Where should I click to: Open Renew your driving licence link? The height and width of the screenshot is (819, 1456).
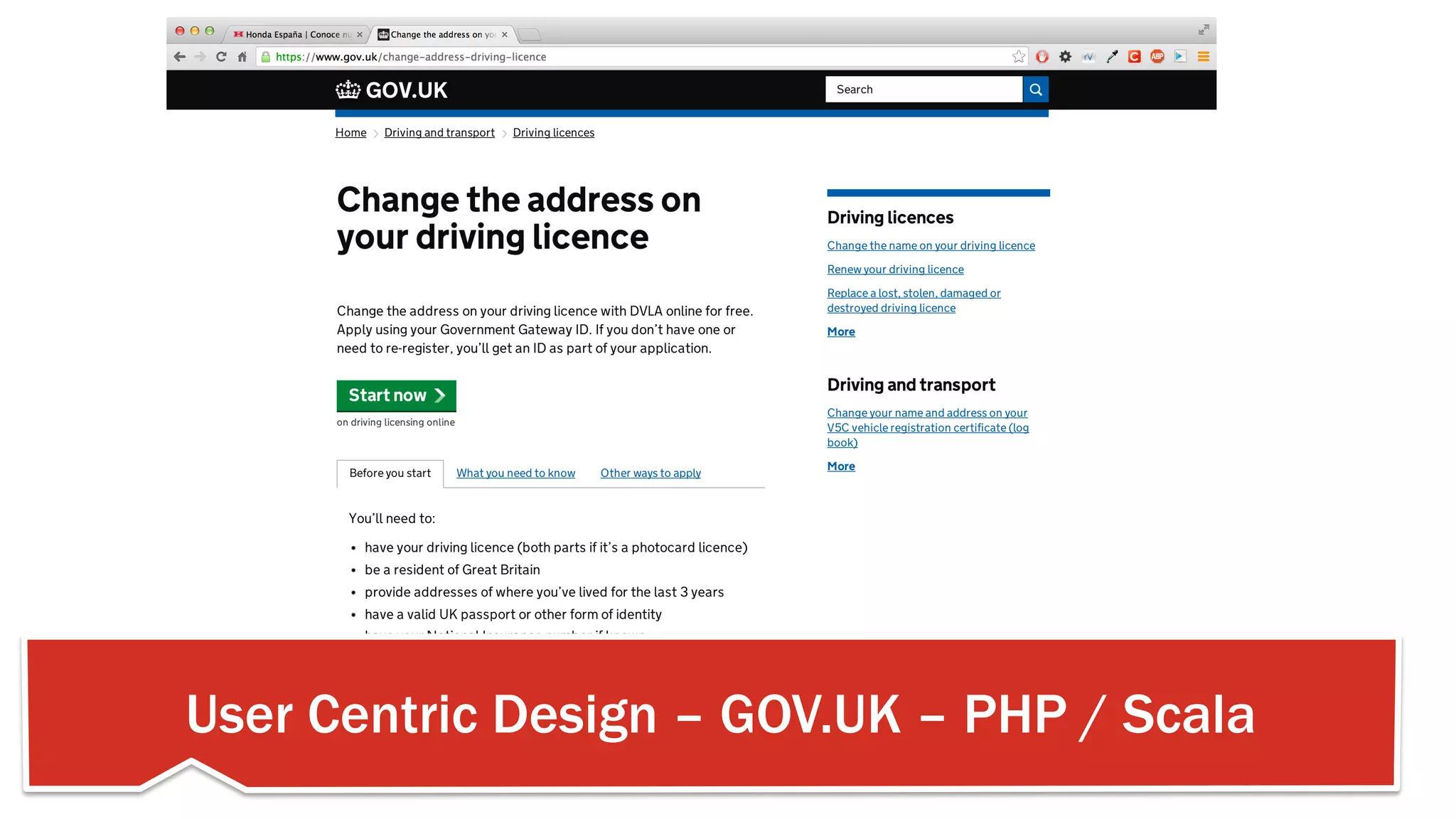pos(896,269)
